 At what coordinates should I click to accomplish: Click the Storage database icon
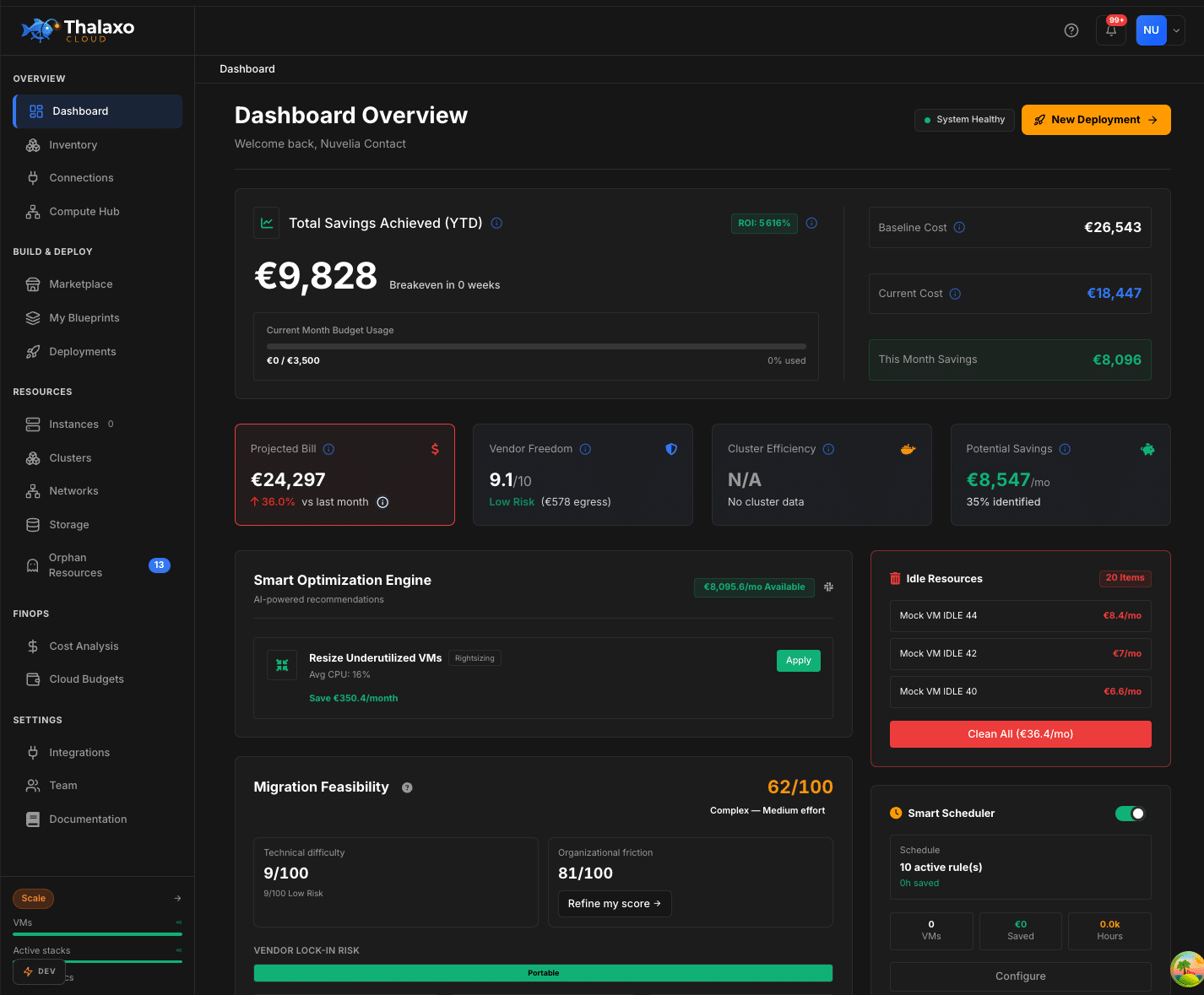(x=33, y=525)
